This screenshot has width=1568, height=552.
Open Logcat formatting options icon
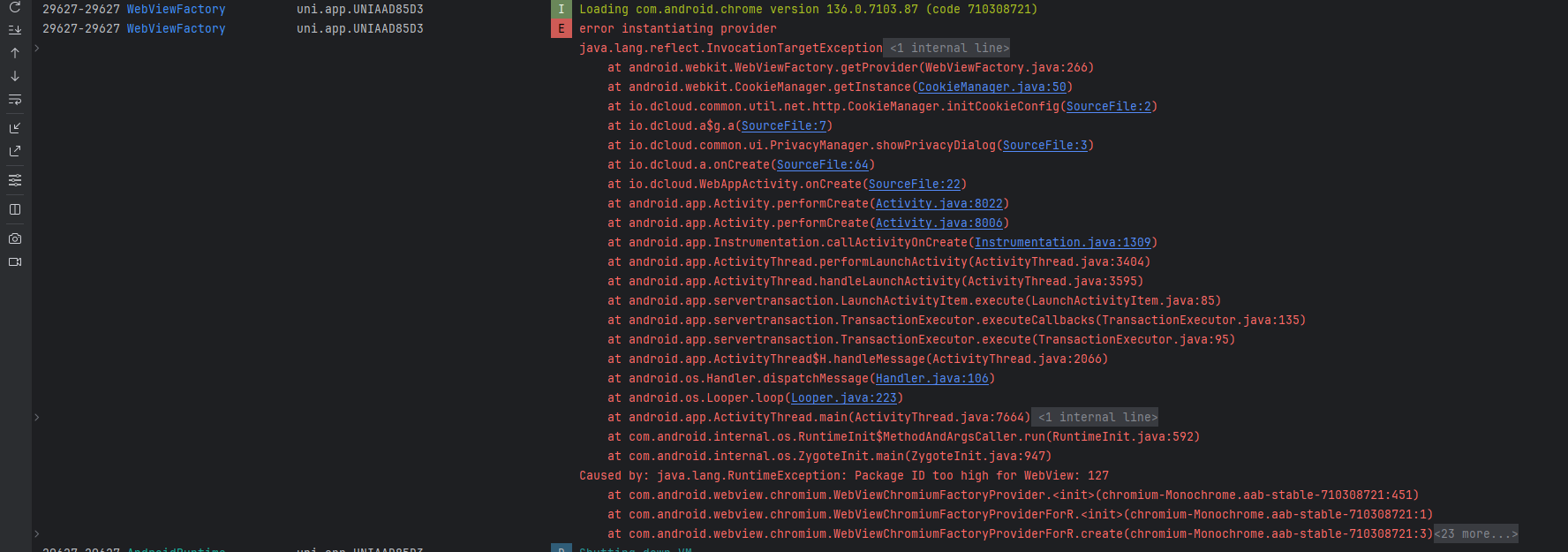[15, 180]
